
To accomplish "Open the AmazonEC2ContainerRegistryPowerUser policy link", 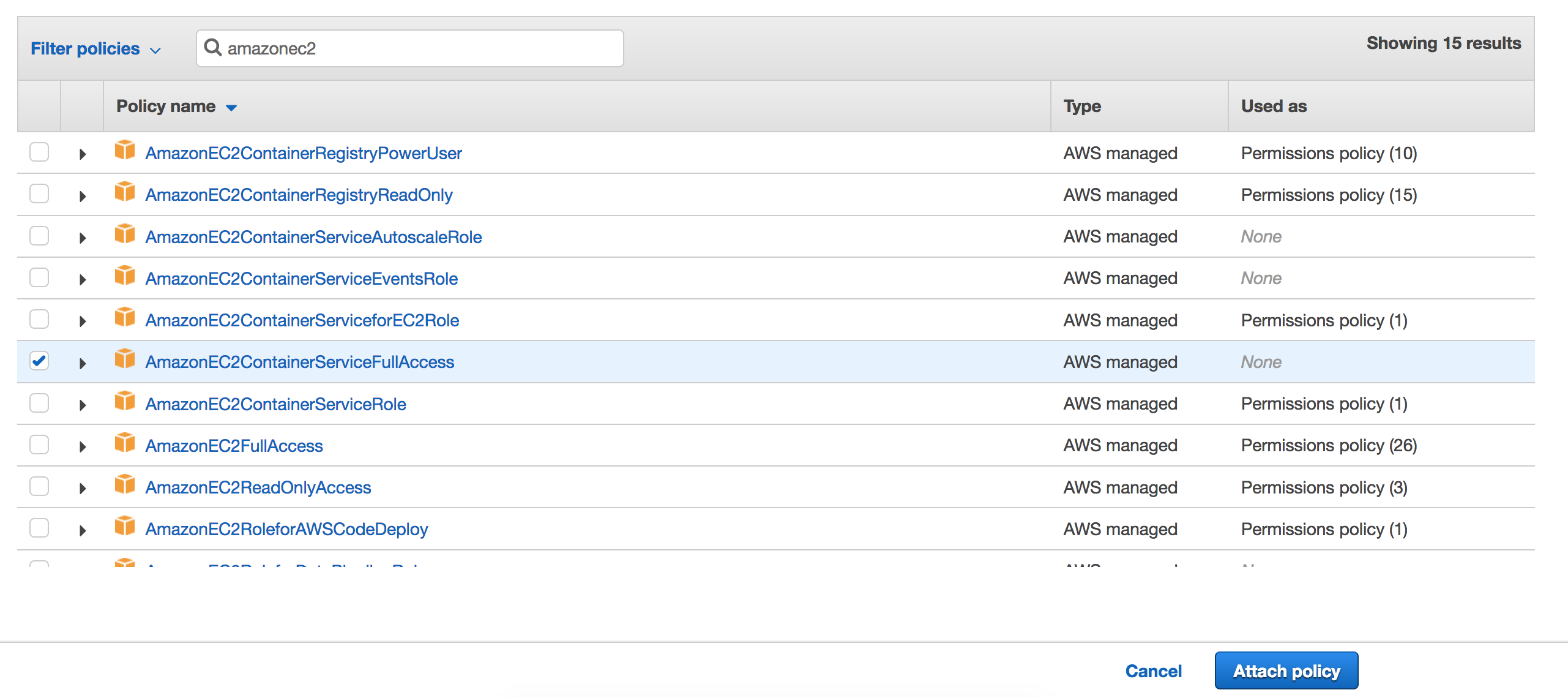I will 304,153.
